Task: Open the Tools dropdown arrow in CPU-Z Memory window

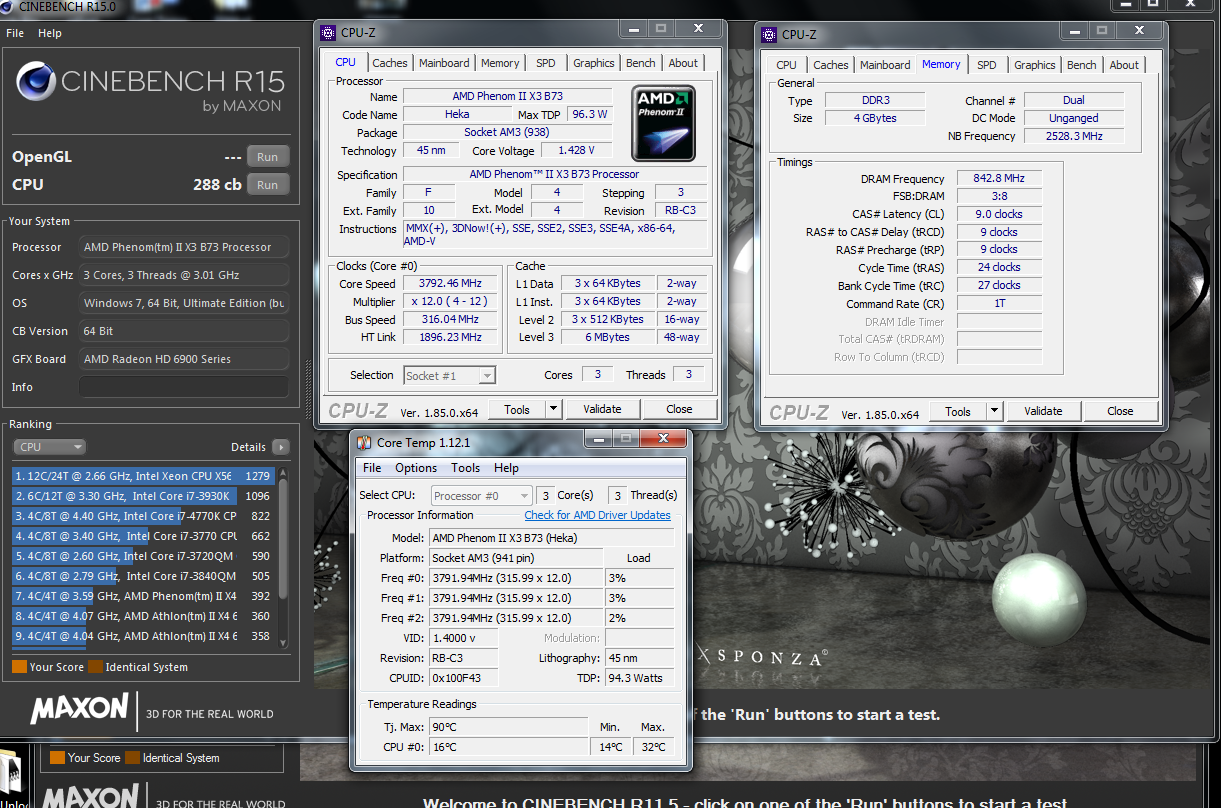Action: tap(993, 411)
